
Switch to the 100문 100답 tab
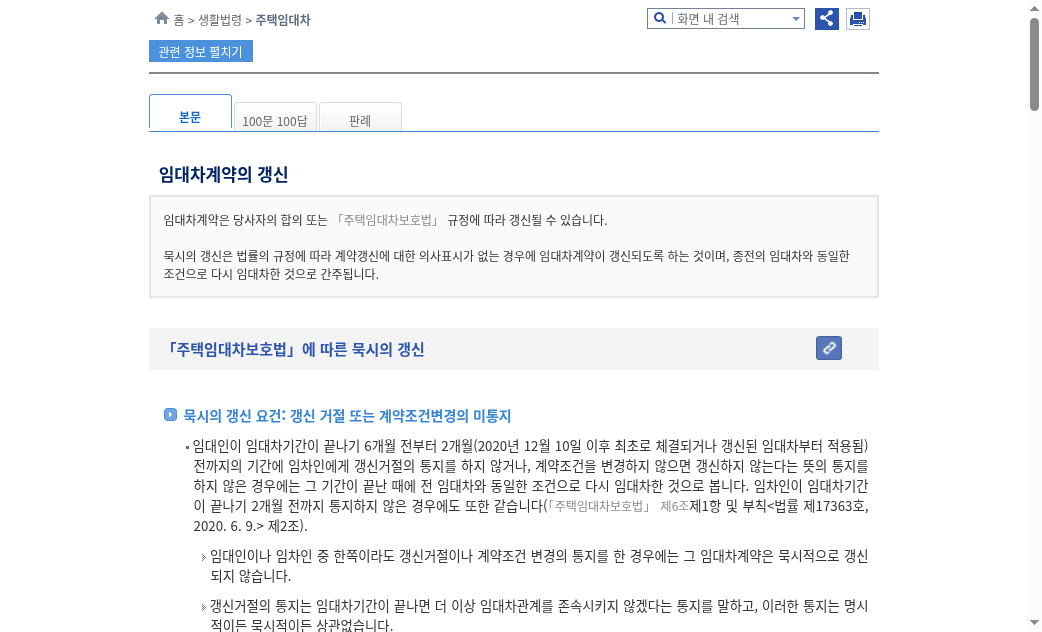[x=275, y=118]
